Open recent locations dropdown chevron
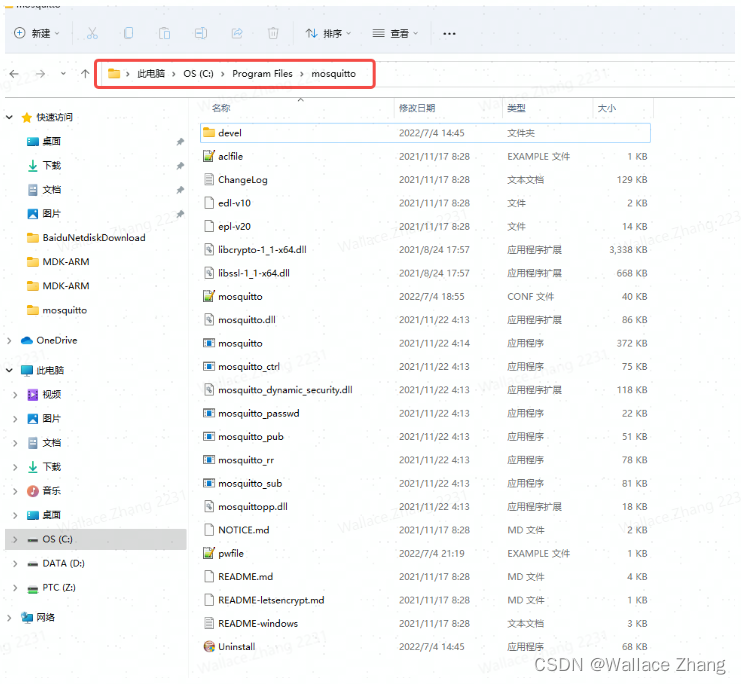The image size is (741, 684). pos(63,74)
